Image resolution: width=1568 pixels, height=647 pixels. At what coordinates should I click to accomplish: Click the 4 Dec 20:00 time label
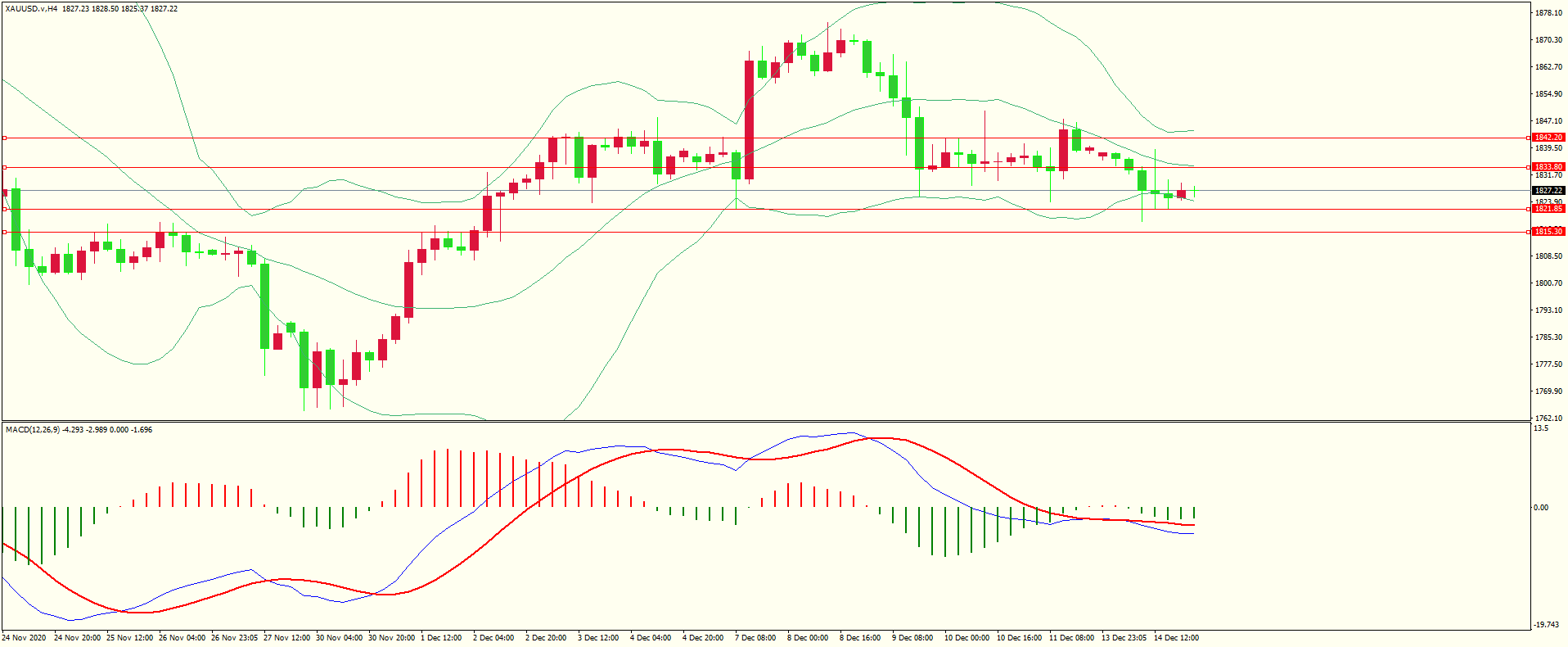[x=703, y=638]
